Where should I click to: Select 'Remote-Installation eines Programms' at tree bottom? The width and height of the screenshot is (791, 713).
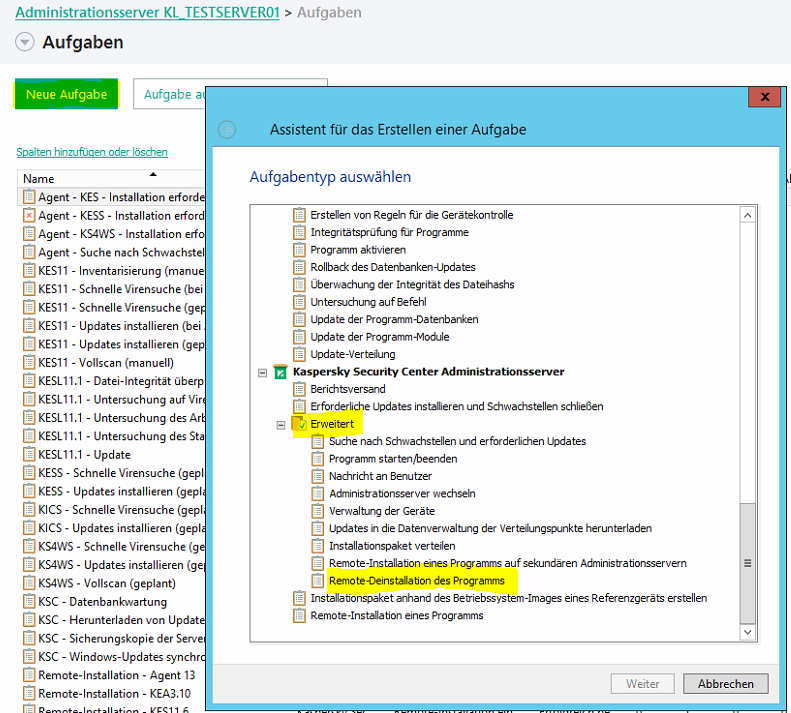click(397, 616)
